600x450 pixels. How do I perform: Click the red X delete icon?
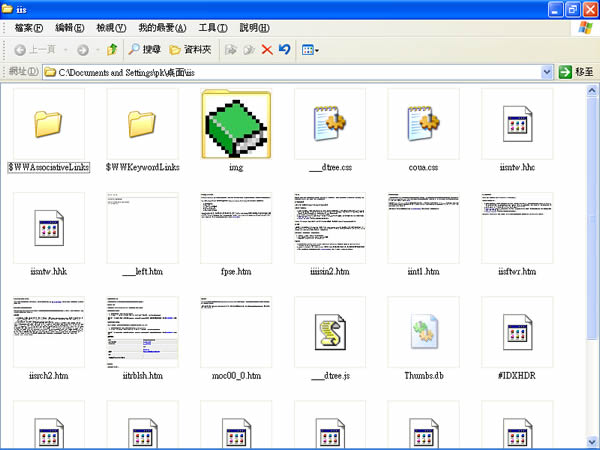click(267, 50)
